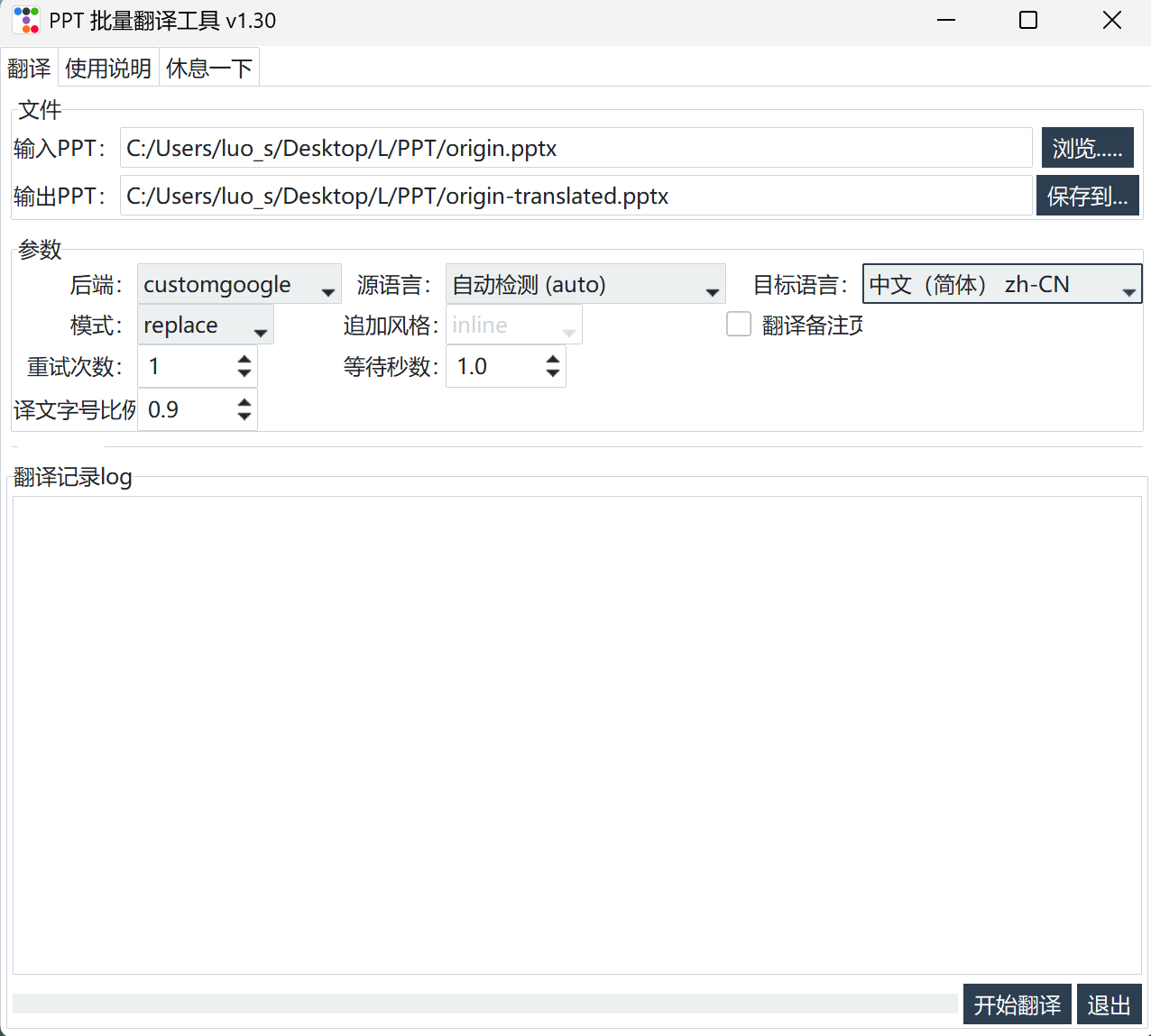Decrease the 等待秒数 wait seconds

[x=553, y=374]
